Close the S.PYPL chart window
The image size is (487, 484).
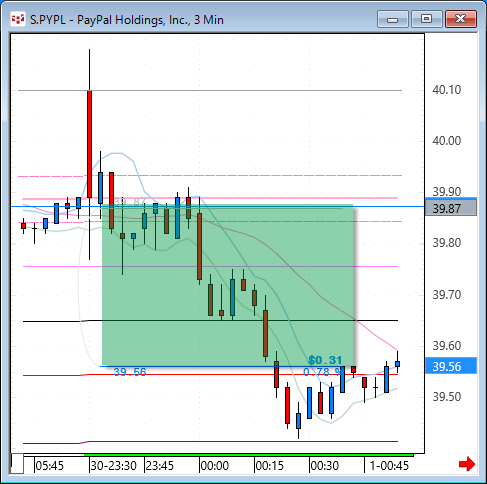461,19
